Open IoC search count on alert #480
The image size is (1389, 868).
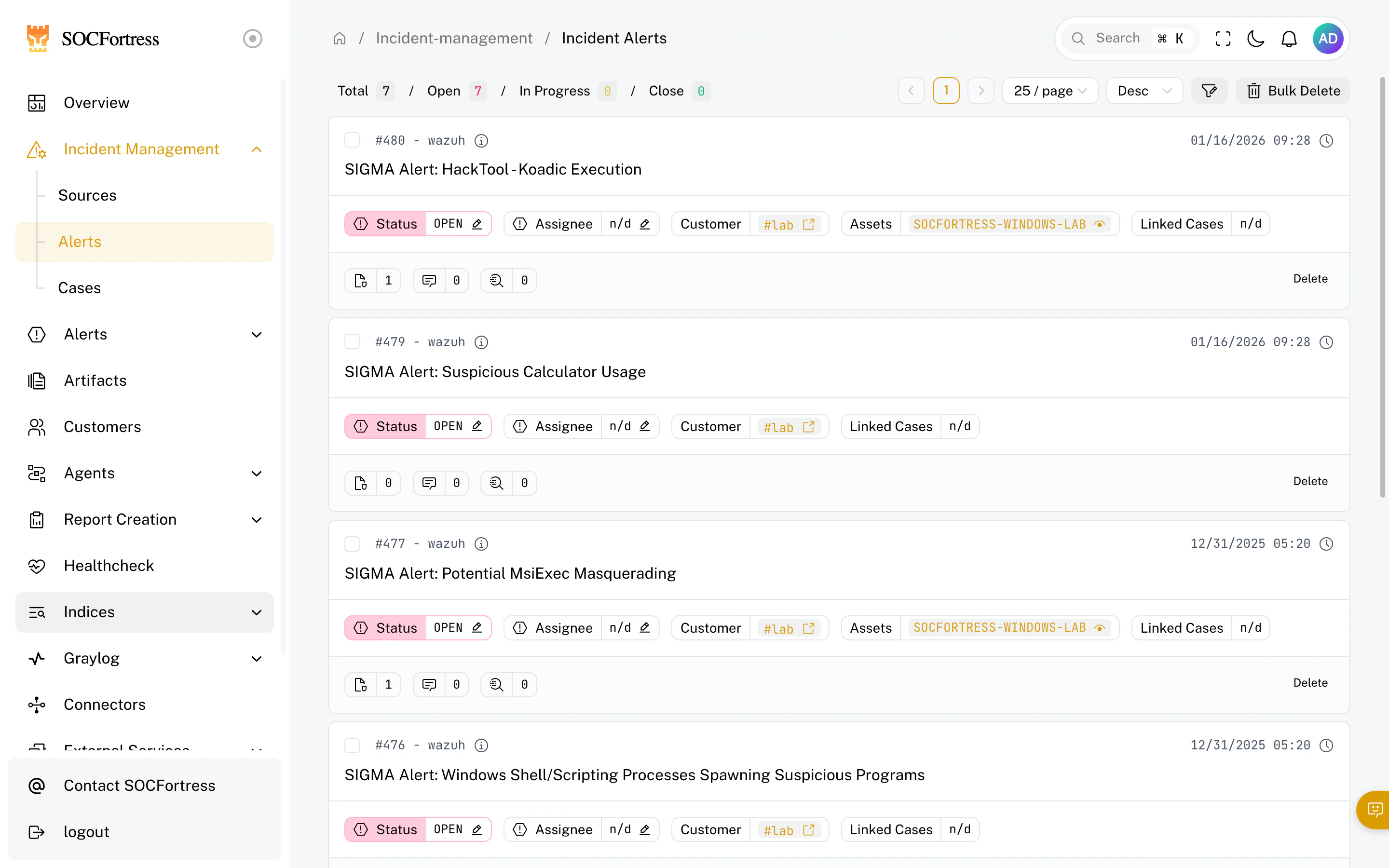(x=508, y=280)
